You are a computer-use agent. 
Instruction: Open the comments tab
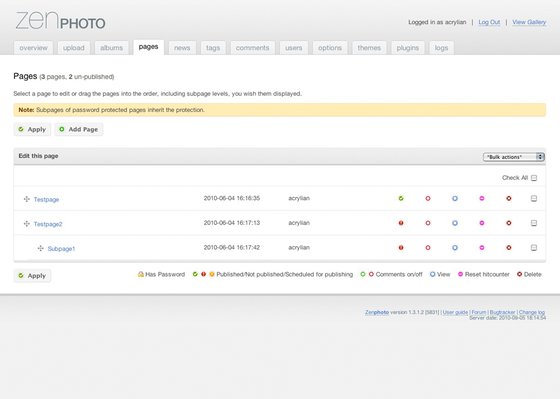[252, 48]
